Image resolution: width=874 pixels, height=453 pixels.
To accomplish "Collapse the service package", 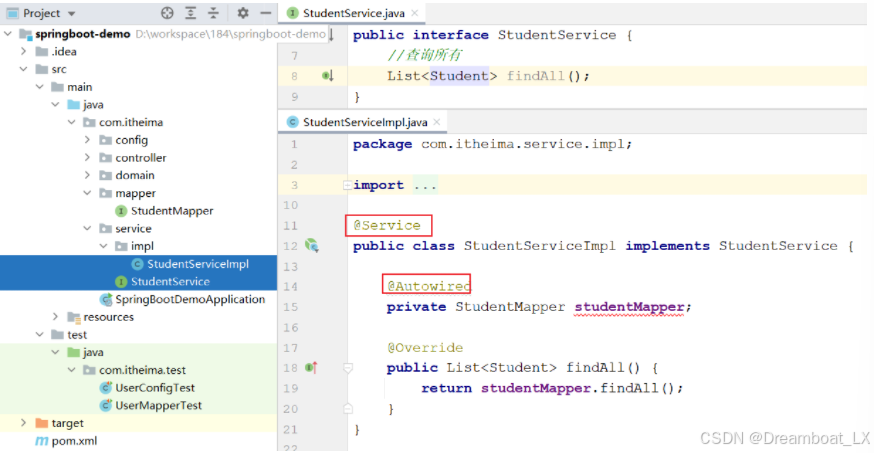I will click(88, 228).
